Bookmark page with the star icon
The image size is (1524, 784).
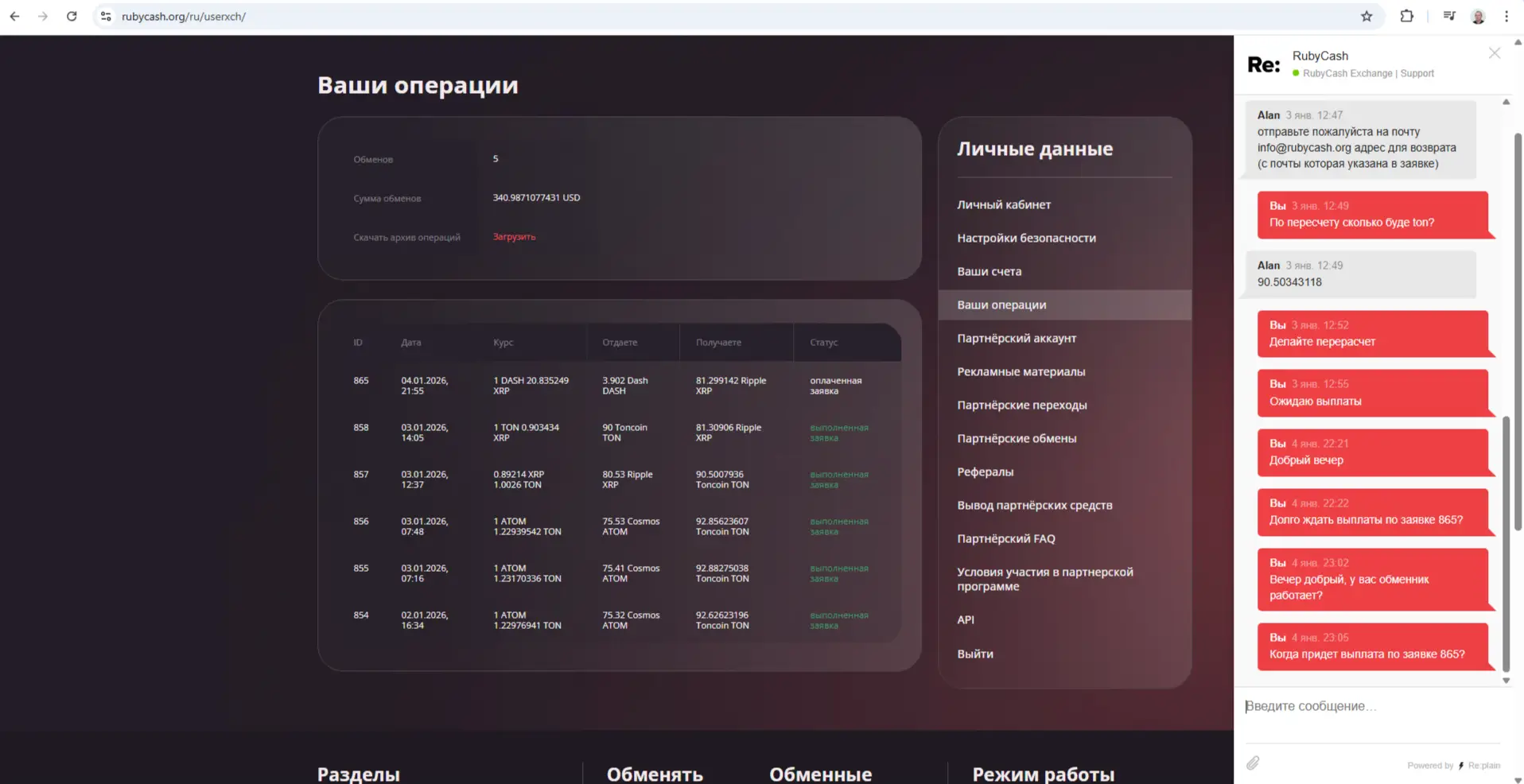(x=1367, y=16)
